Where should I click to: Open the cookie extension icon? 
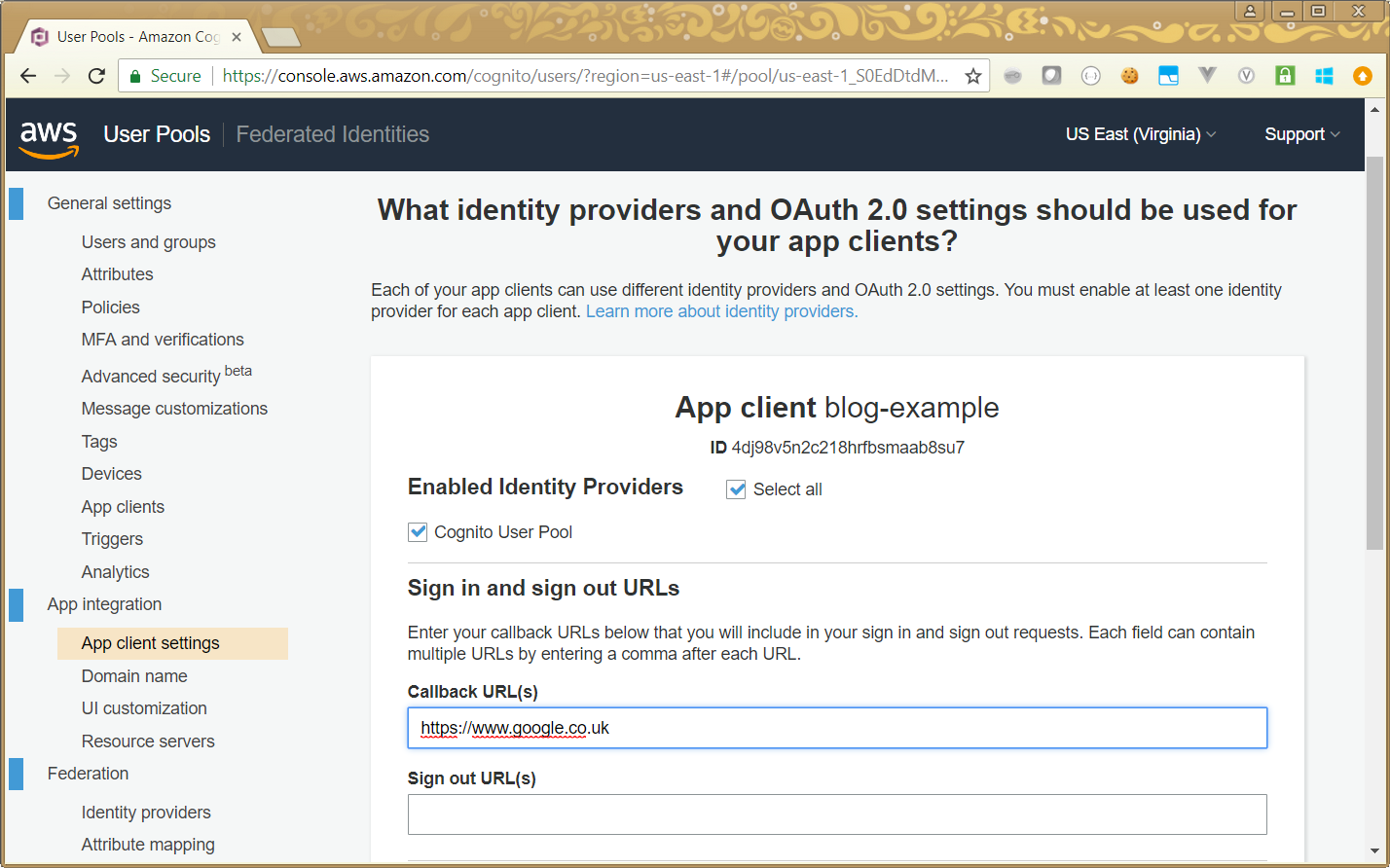point(1129,76)
